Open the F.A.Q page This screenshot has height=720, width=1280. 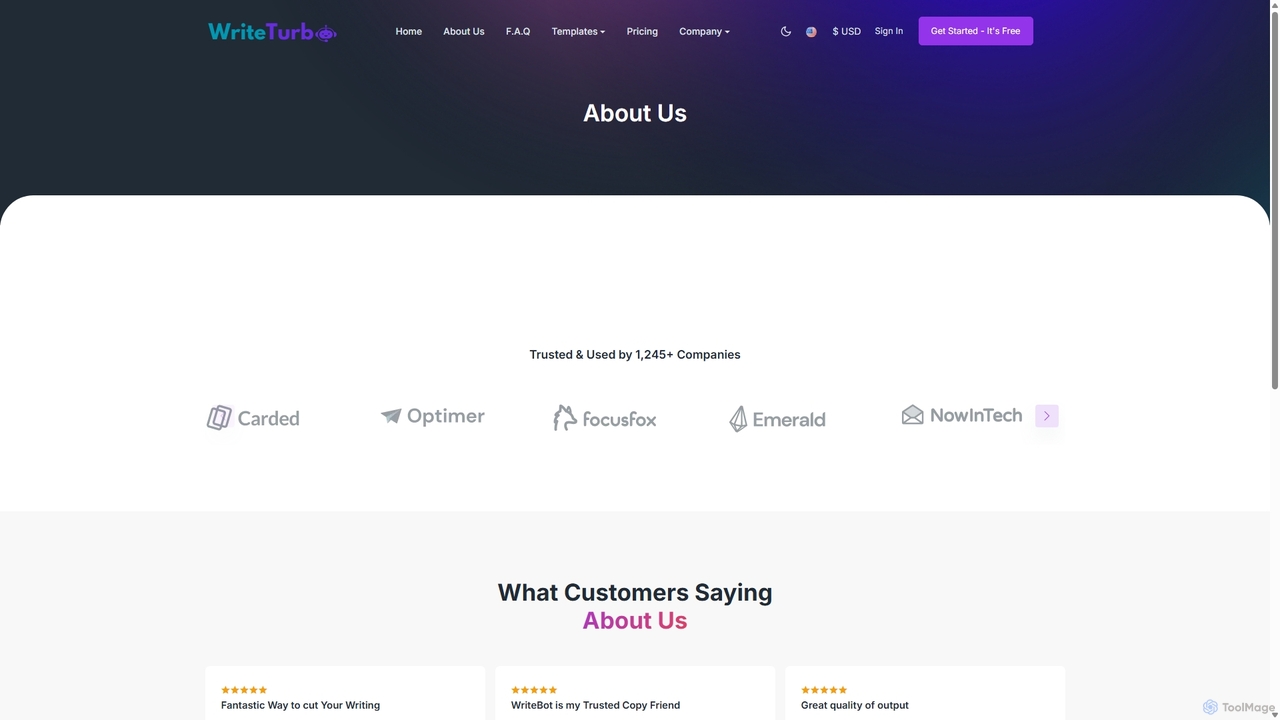click(x=518, y=32)
